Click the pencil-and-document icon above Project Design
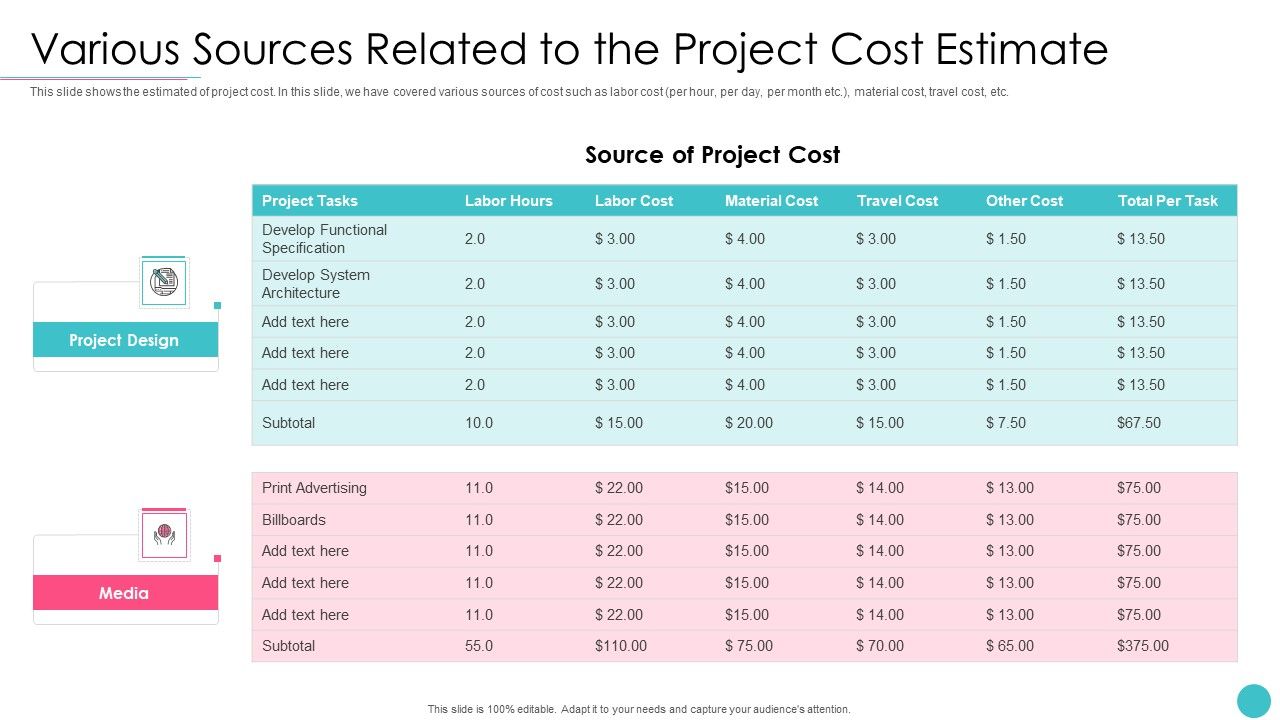The image size is (1280, 720). (x=162, y=282)
